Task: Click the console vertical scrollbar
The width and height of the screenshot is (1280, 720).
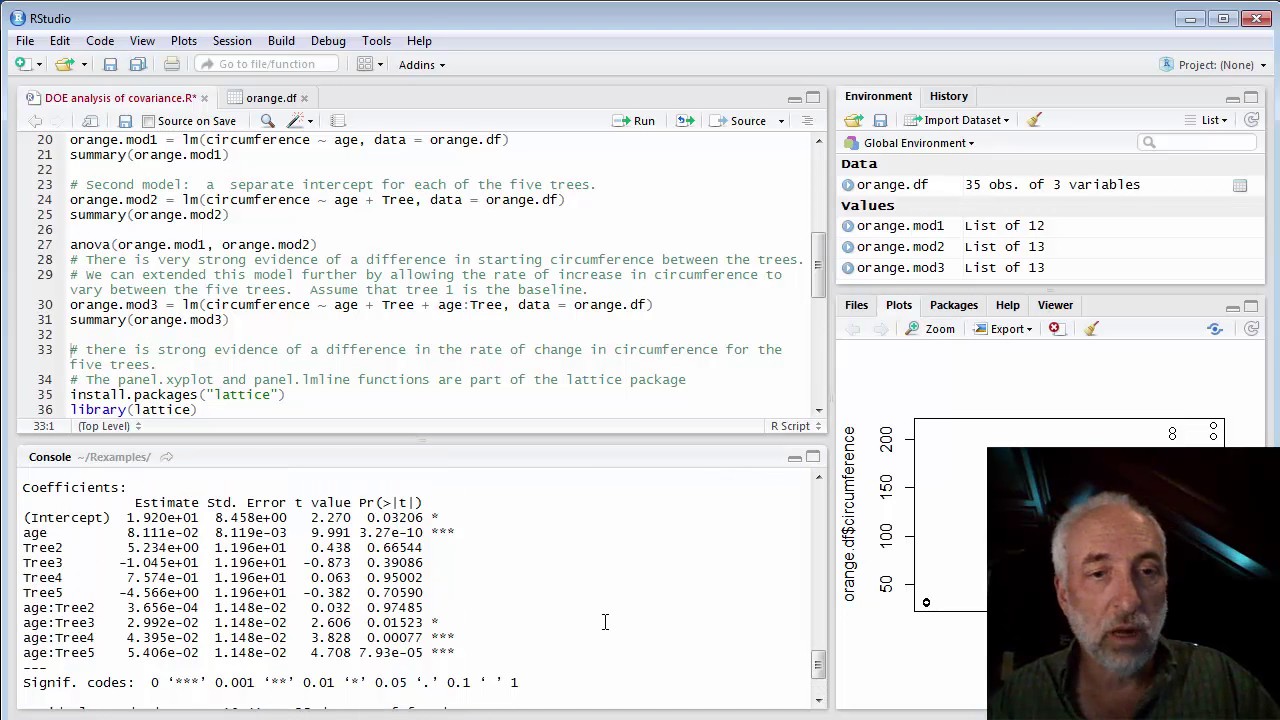Action: pyautogui.click(x=818, y=664)
